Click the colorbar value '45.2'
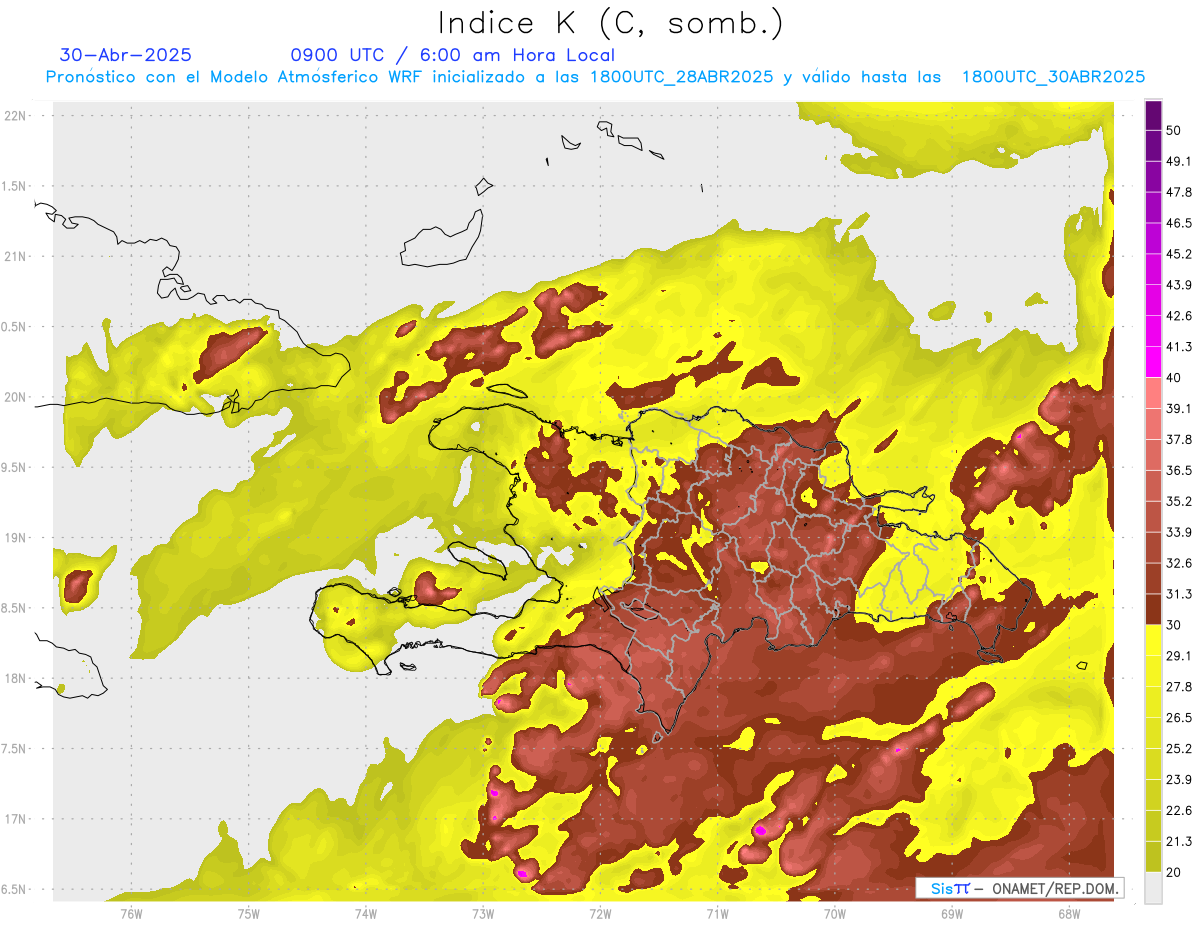 pyautogui.click(x=1178, y=254)
